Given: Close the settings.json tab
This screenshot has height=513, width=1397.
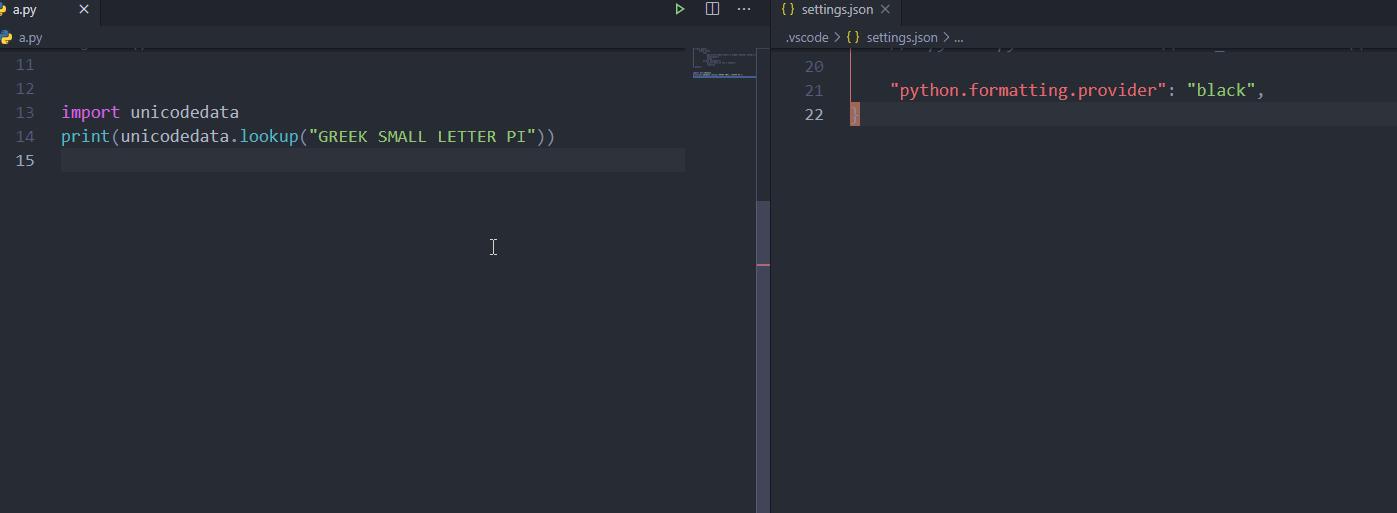Looking at the screenshot, I should tap(885, 10).
